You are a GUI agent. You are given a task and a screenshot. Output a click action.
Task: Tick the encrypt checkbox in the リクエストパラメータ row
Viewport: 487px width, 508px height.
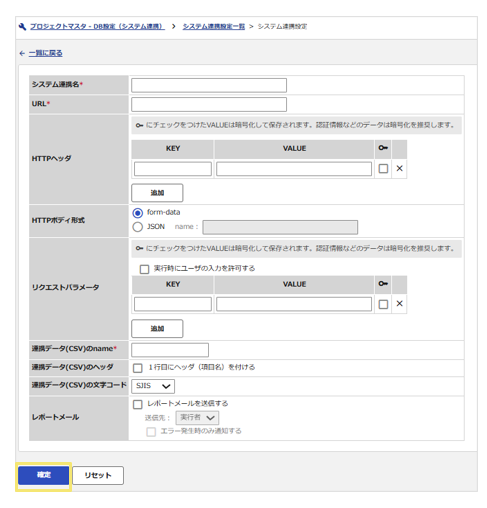383,304
